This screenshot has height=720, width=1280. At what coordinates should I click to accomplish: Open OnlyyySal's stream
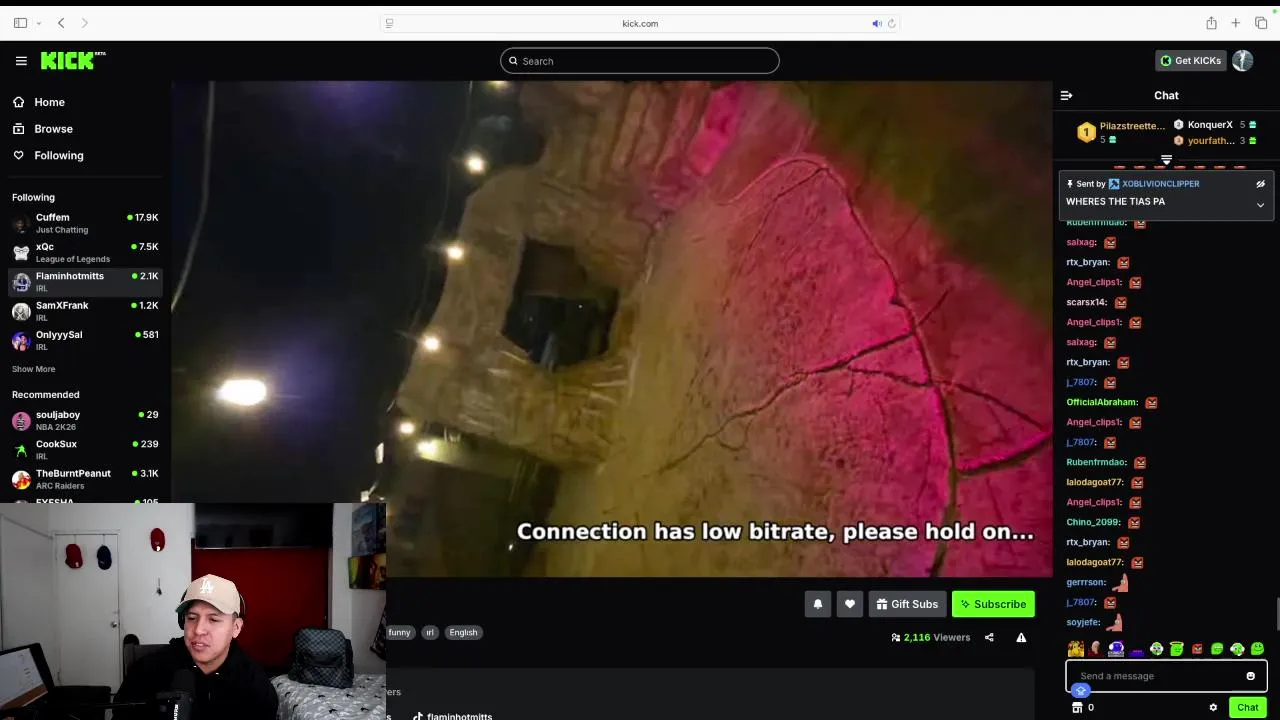click(85, 340)
